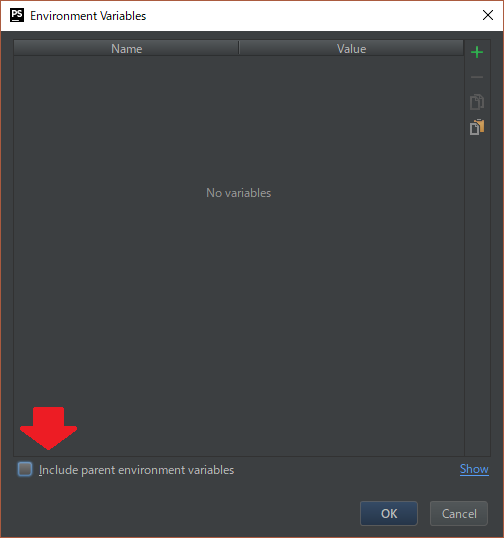Open the Show parent variables link
This screenshot has width=504, height=538.
[474, 469]
